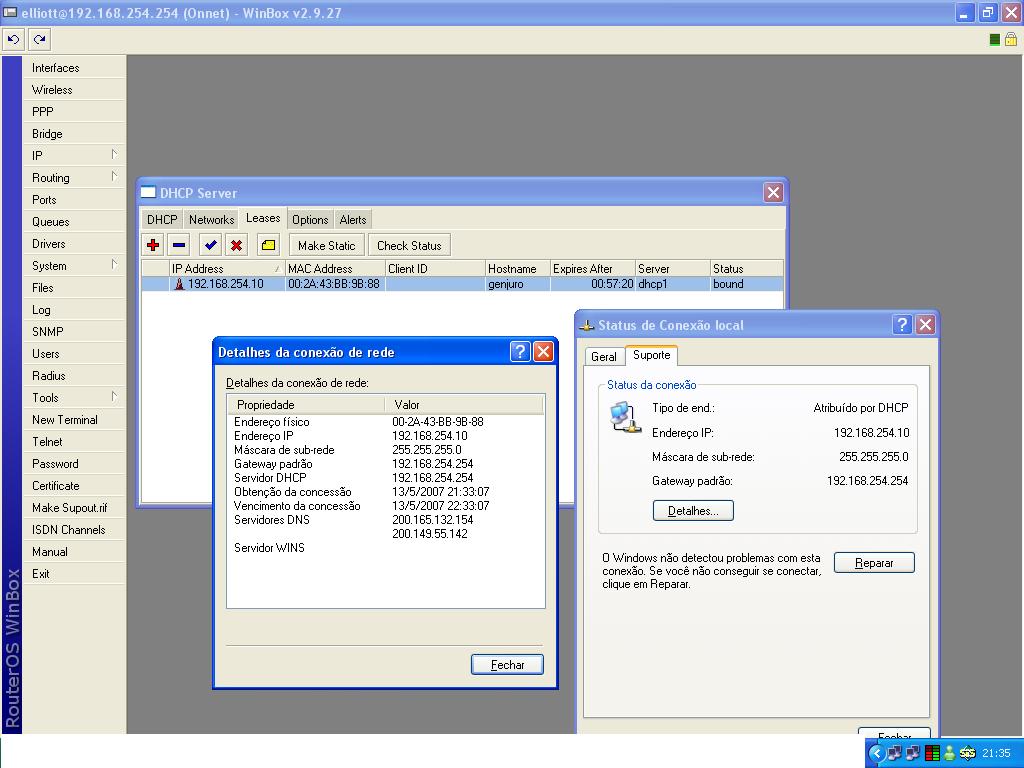The height and width of the screenshot is (768, 1024).
Task: Open Wireless from the sidebar
Action: tap(73, 90)
